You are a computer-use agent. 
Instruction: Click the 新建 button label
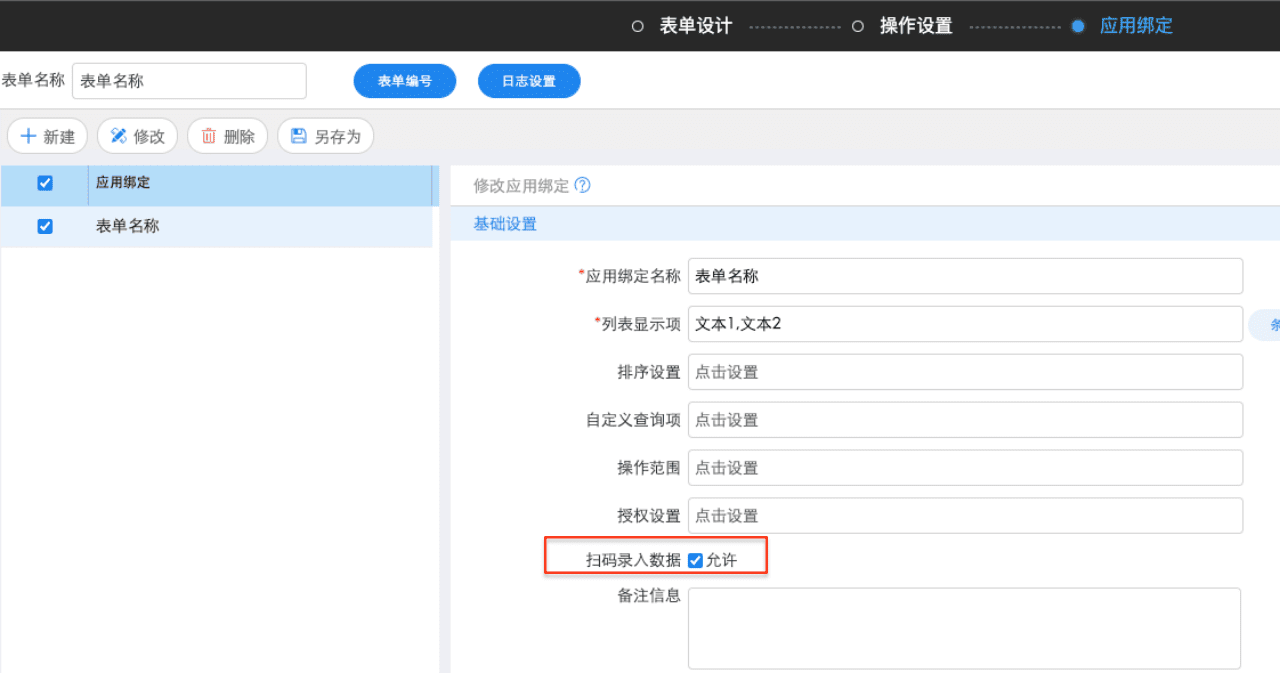(59, 137)
